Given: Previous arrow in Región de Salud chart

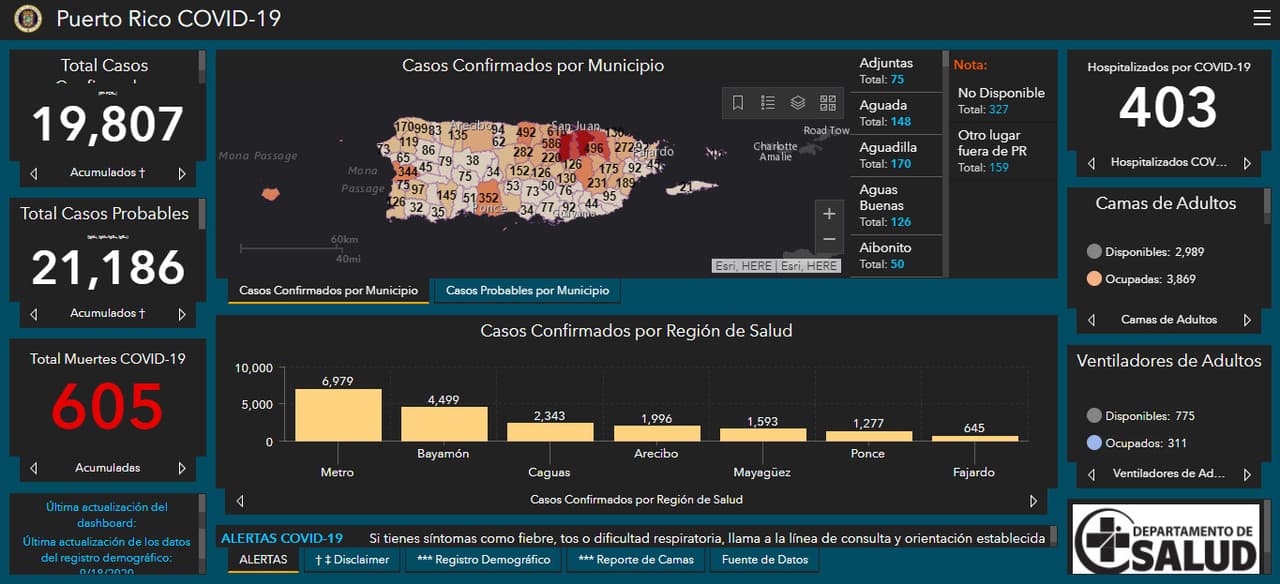Looking at the screenshot, I should [240, 500].
